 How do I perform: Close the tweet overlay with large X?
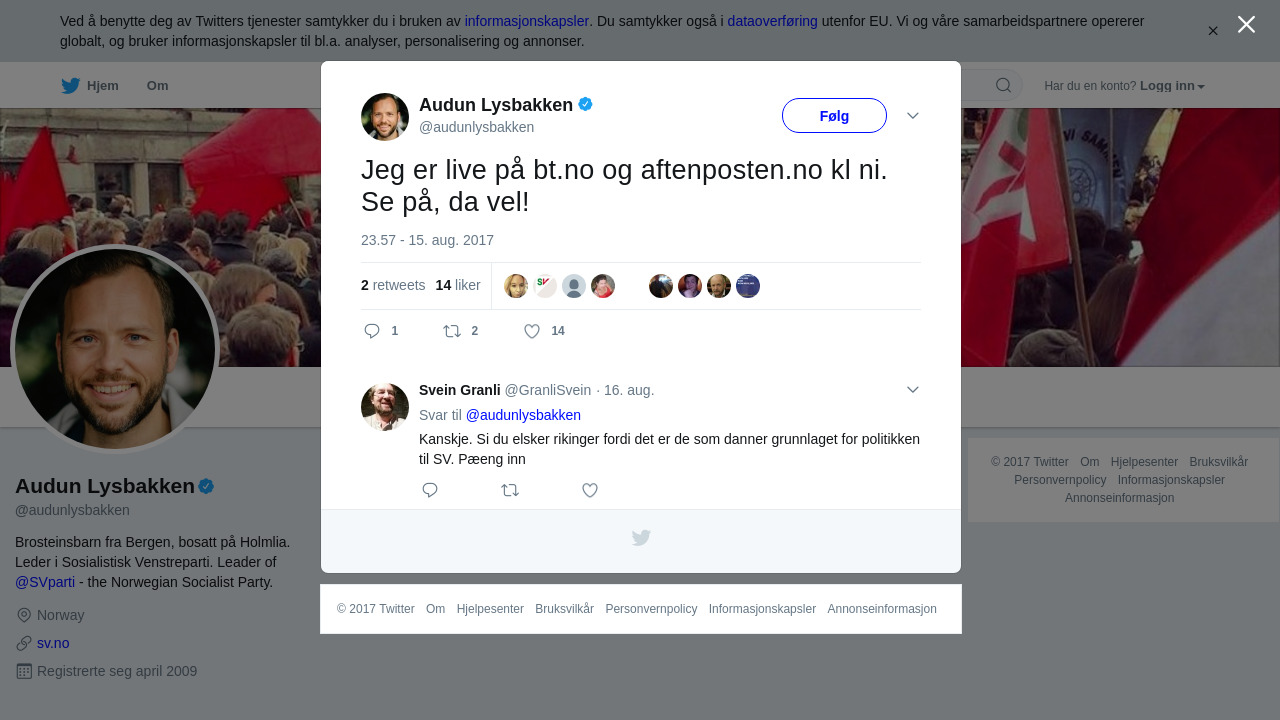point(1246,24)
